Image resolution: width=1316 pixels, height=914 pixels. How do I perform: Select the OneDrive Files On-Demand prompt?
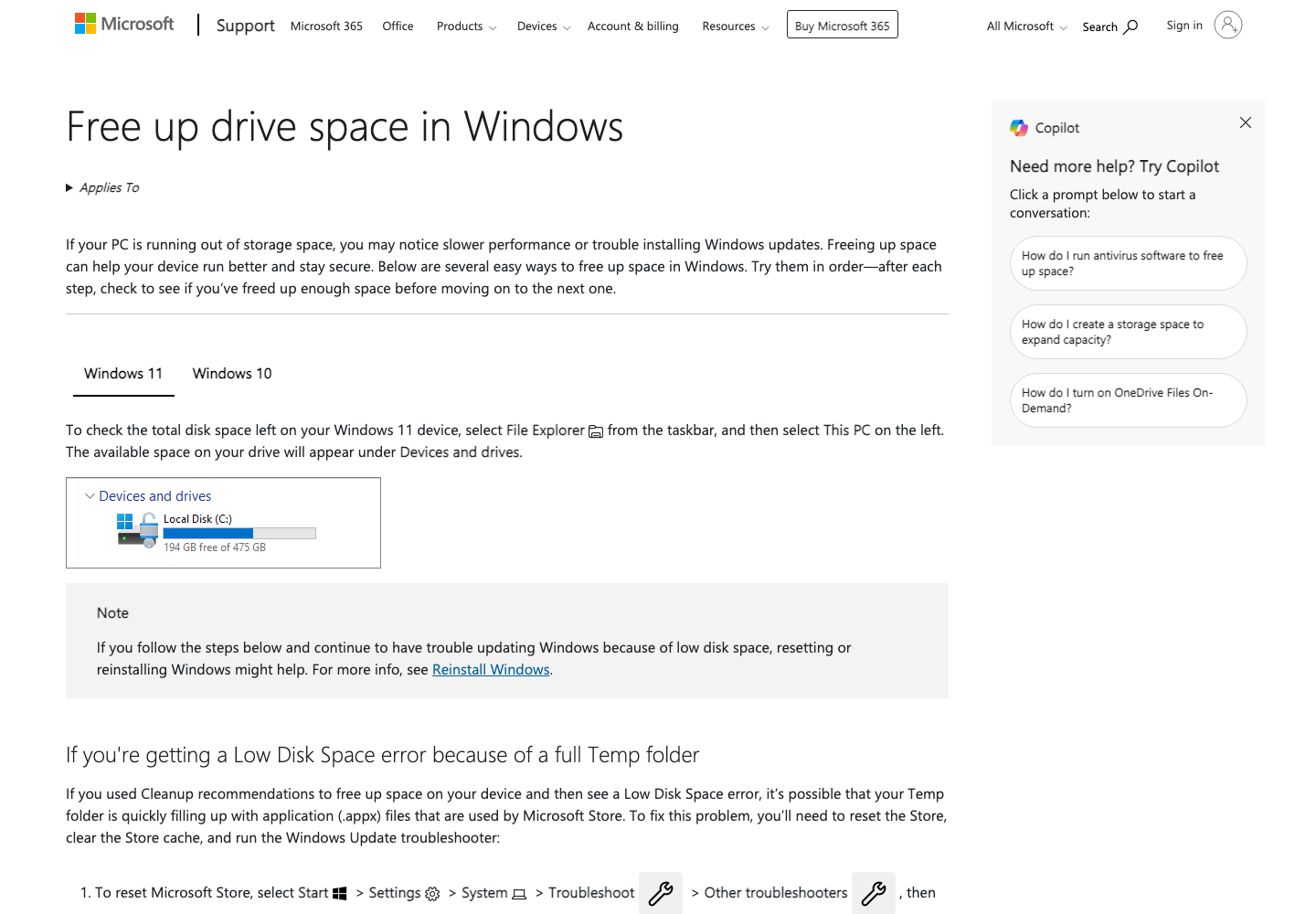[x=1129, y=400]
